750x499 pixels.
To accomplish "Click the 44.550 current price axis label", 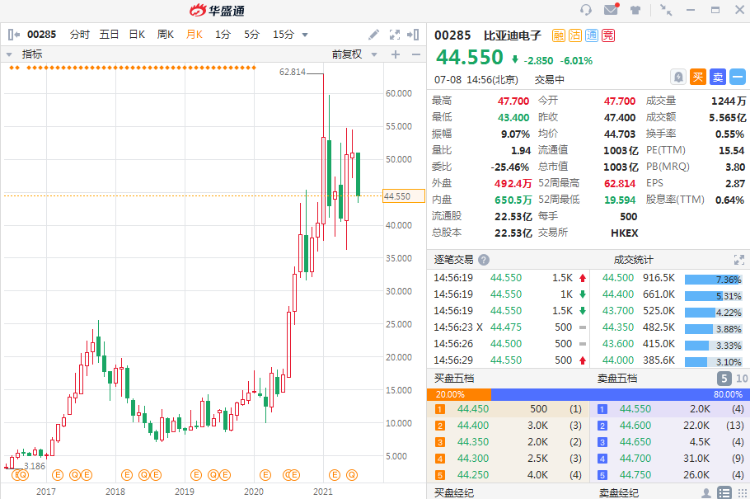I will tap(403, 197).
